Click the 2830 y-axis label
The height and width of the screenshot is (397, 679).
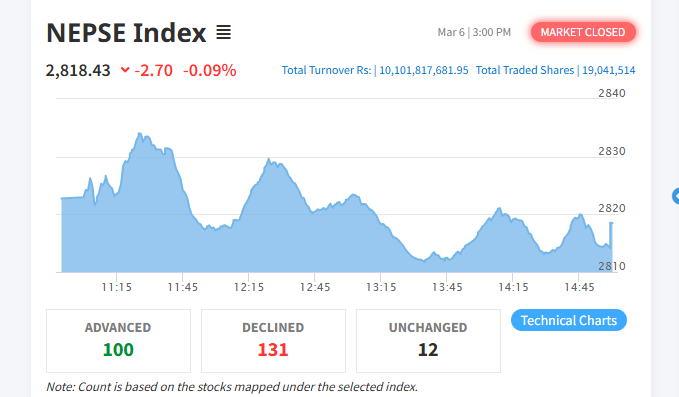click(x=612, y=151)
